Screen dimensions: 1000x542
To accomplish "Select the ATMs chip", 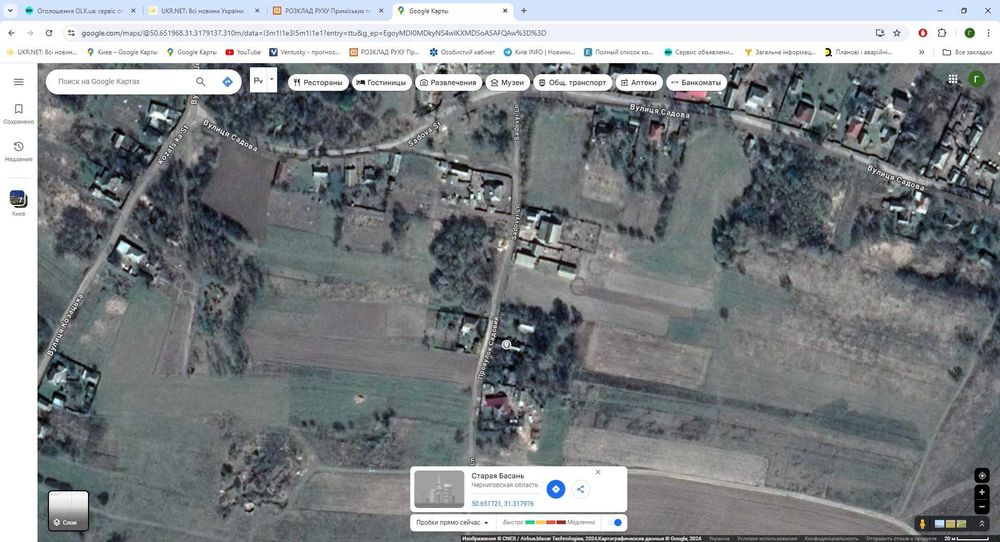I will [x=696, y=82].
